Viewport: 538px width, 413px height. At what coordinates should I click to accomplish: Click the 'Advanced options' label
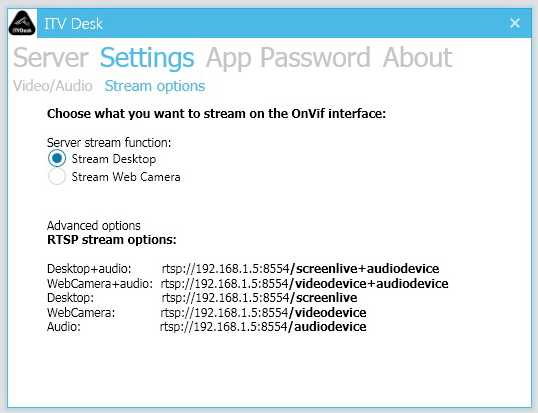coord(94,225)
